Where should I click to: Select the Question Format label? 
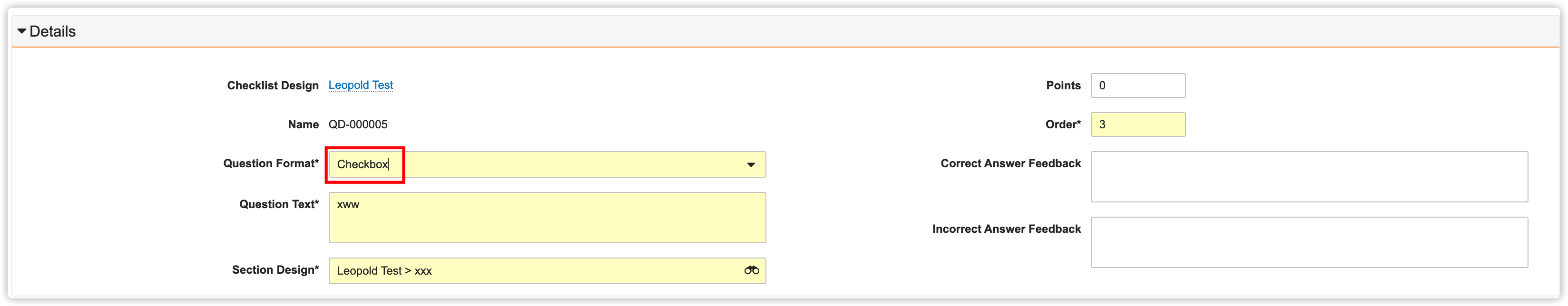coord(270,163)
